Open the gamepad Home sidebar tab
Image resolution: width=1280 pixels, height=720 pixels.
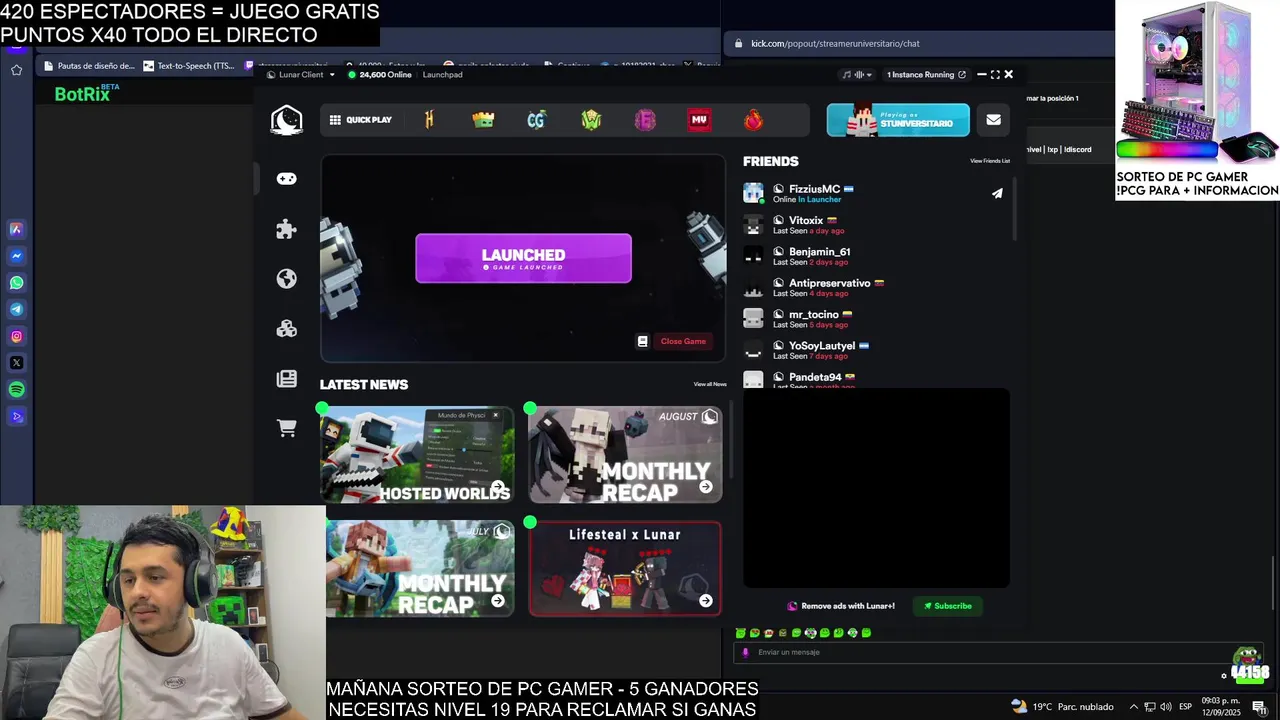287,178
